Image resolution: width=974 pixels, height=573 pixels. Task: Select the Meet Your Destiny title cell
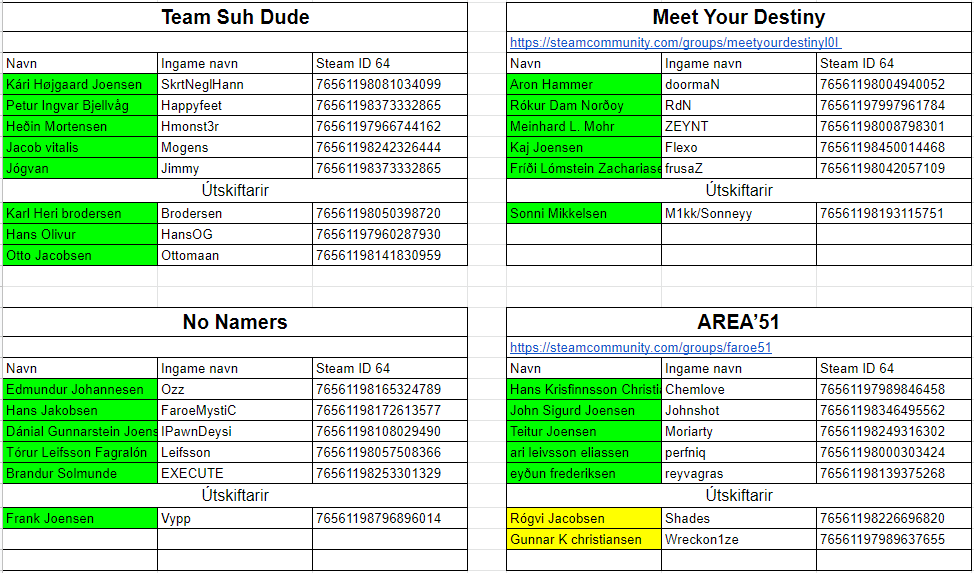pyautogui.click(x=739, y=17)
